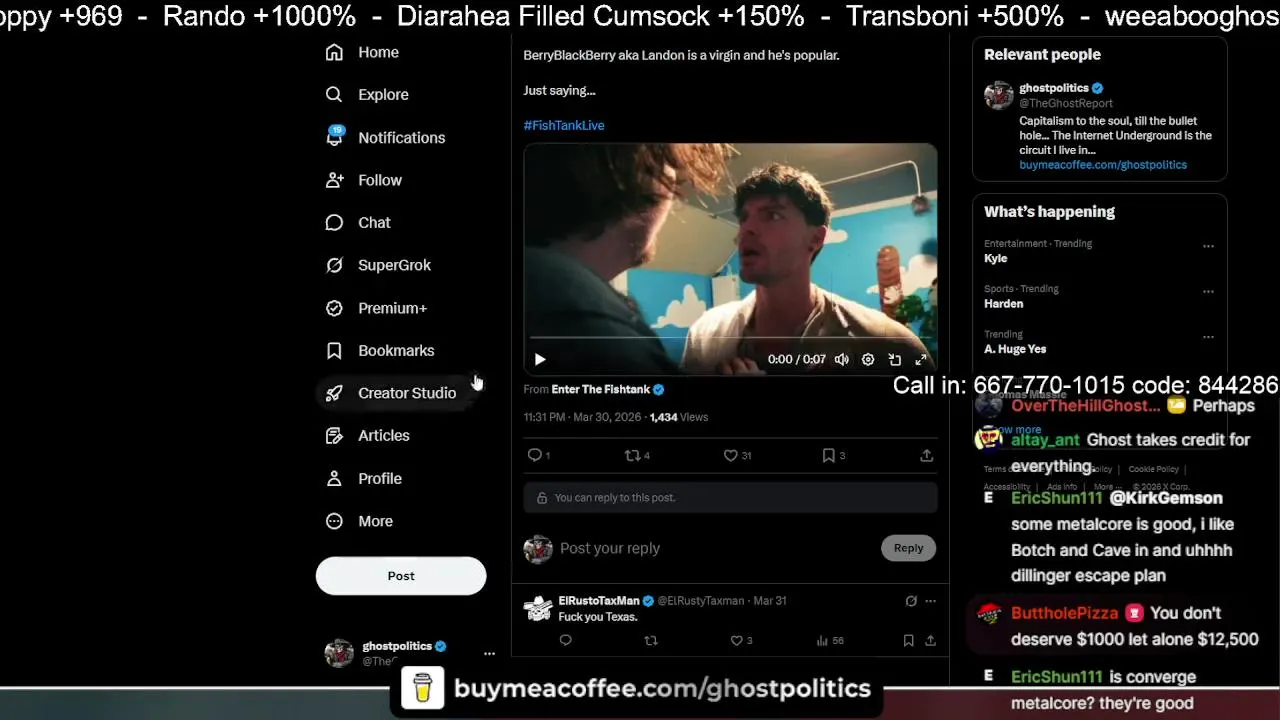Open the Chat section

click(x=358, y=223)
